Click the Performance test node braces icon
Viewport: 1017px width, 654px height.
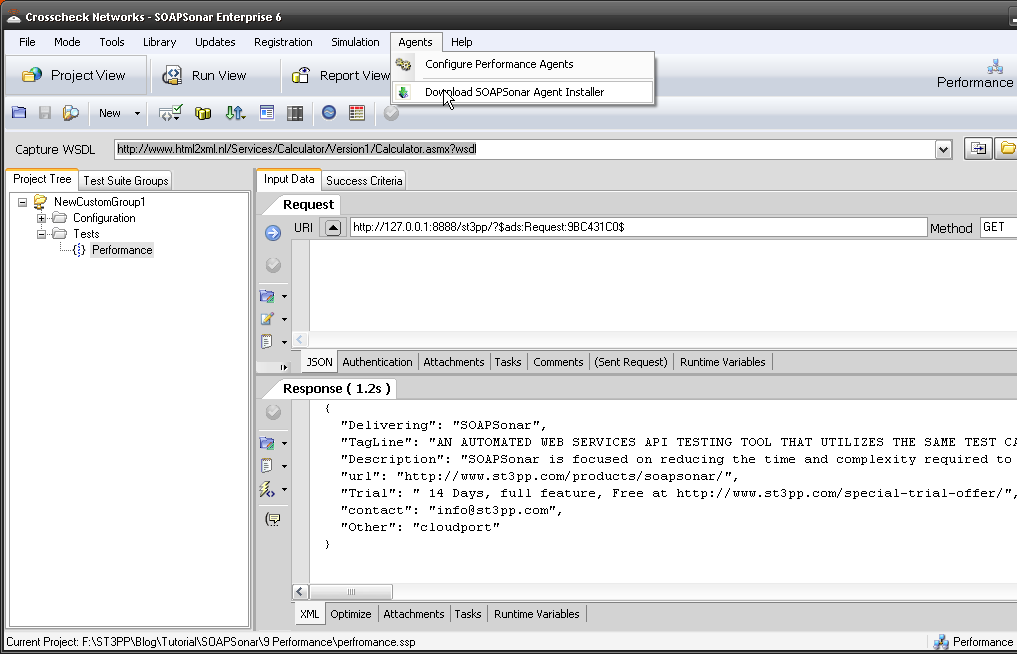click(79, 250)
